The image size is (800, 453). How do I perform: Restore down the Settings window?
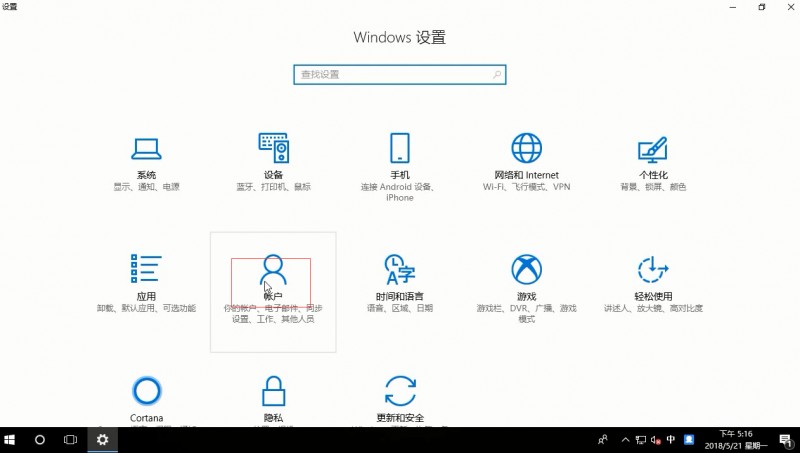tap(762, 7)
